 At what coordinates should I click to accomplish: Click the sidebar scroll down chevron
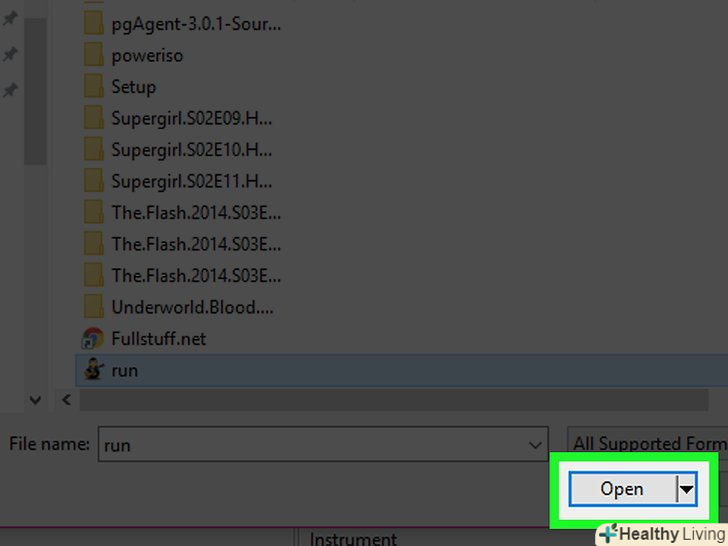pyautogui.click(x=35, y=399)
